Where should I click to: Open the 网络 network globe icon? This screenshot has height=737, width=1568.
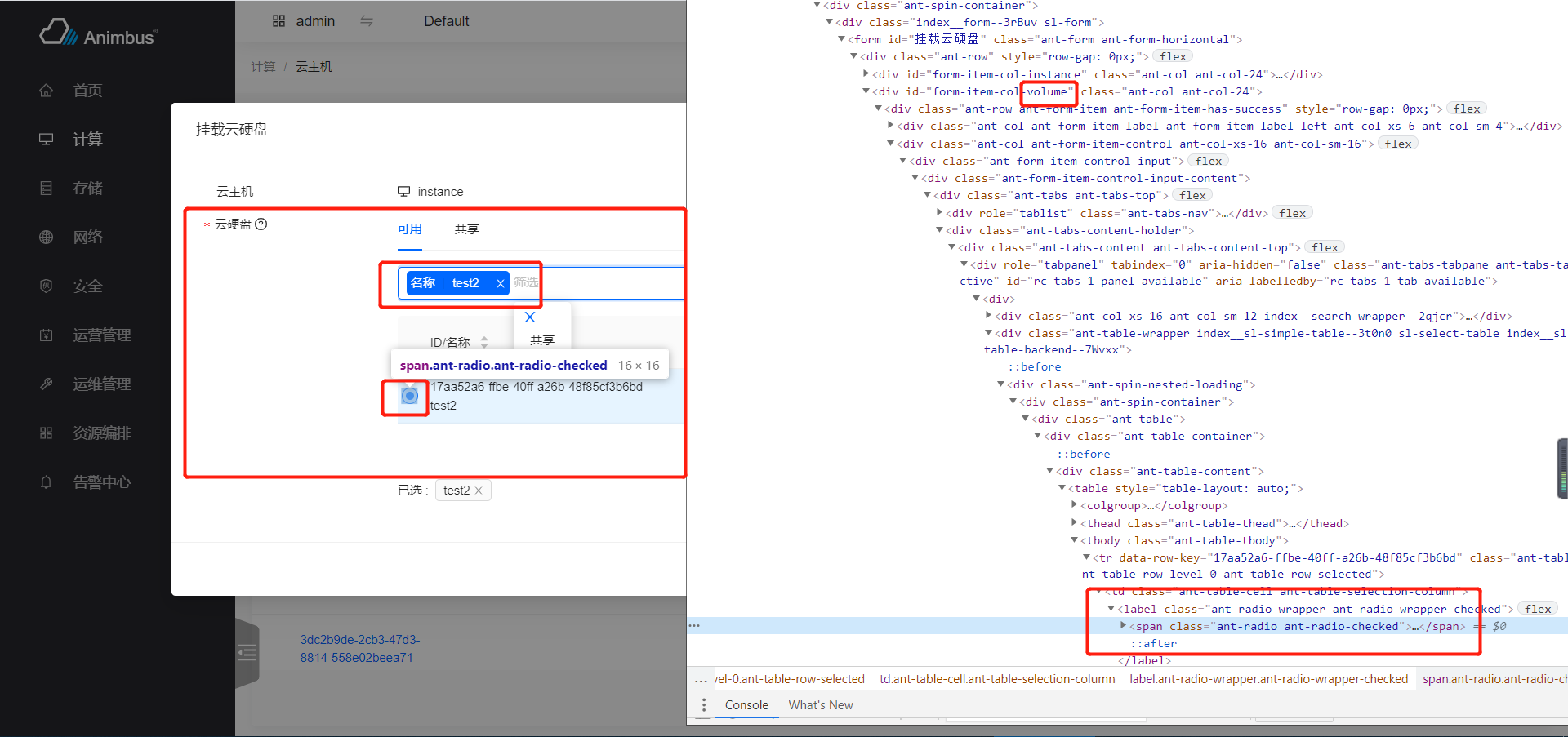click(x=47, y=237)
